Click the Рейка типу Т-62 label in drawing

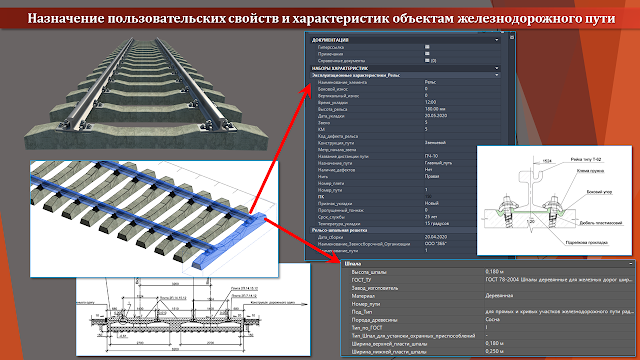pyautogui.click(x=586, y=160)
